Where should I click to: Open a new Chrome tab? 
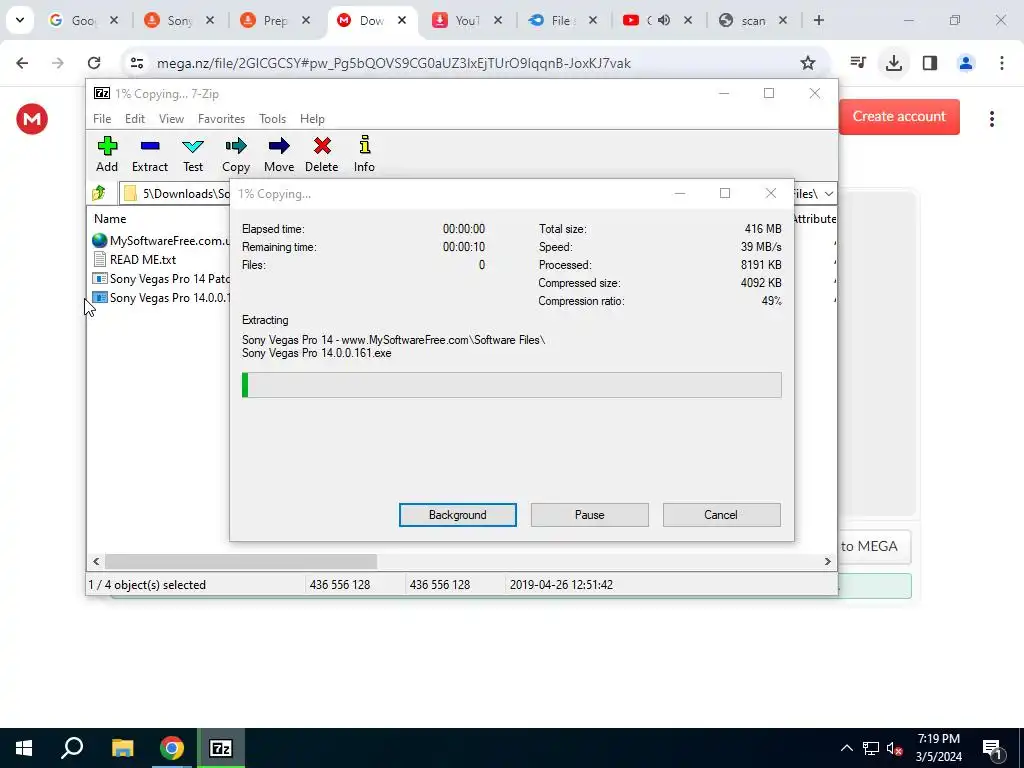818,20
